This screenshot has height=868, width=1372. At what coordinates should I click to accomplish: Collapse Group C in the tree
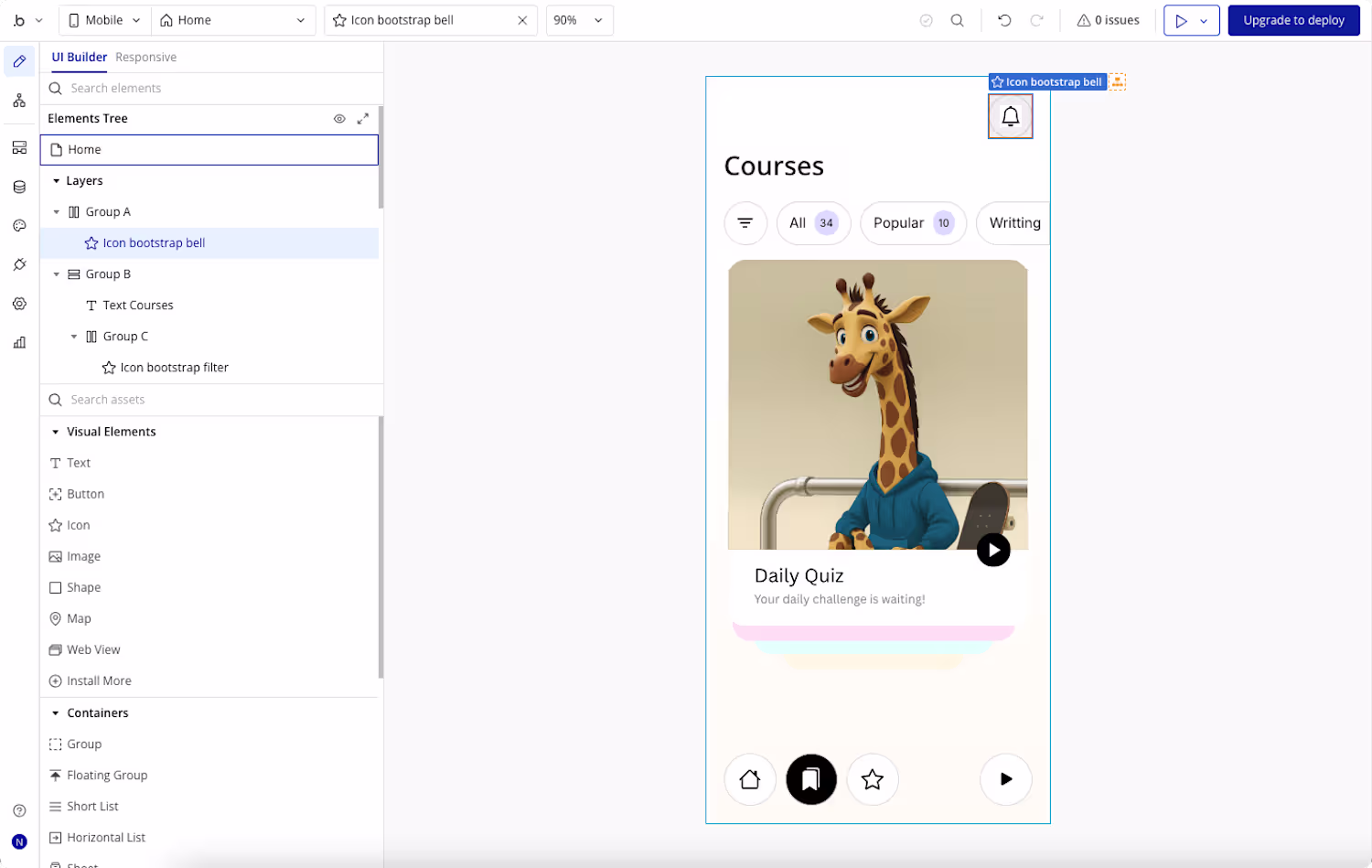74,337
